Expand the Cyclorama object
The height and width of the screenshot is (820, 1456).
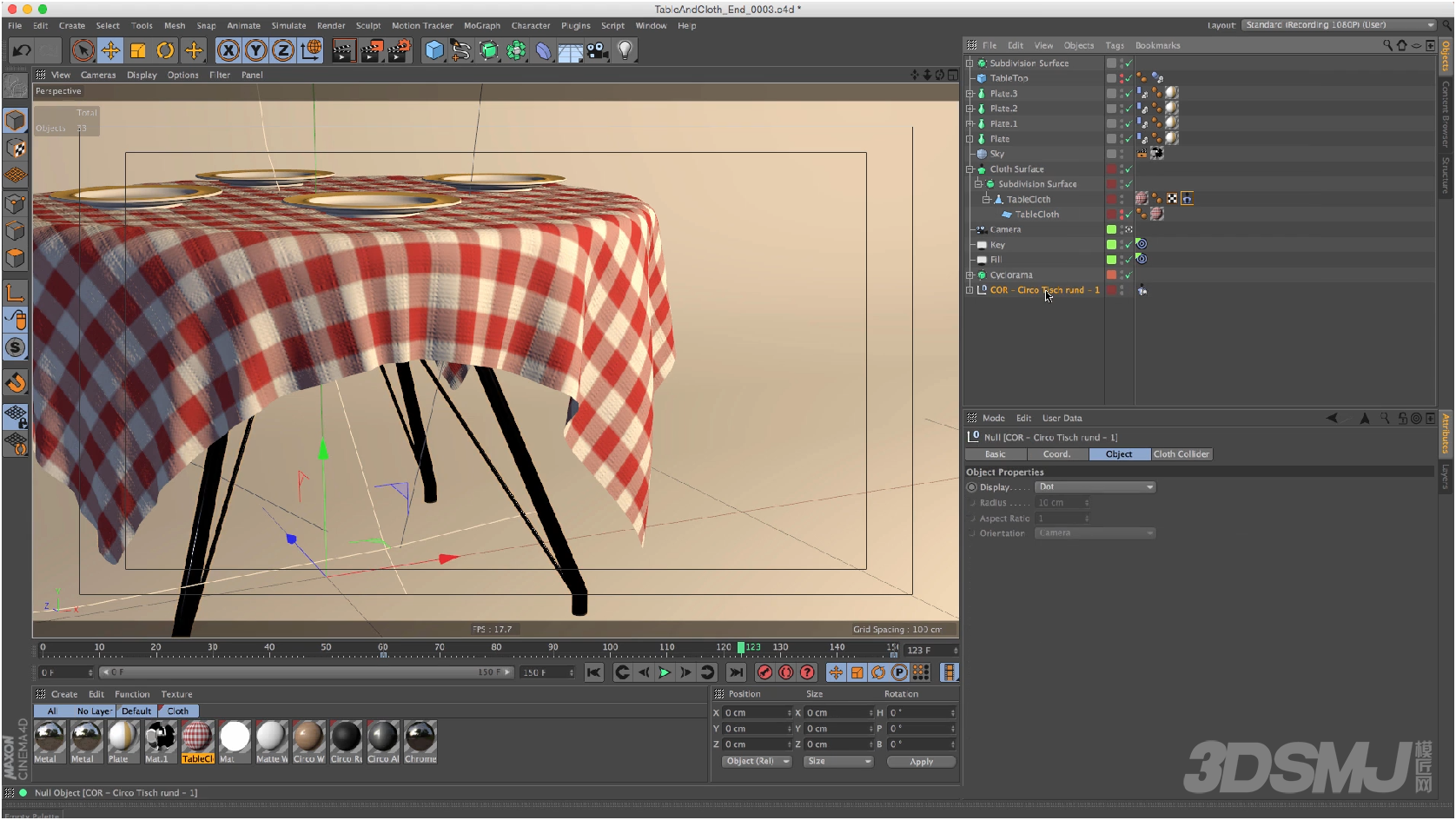pos(970,275)
